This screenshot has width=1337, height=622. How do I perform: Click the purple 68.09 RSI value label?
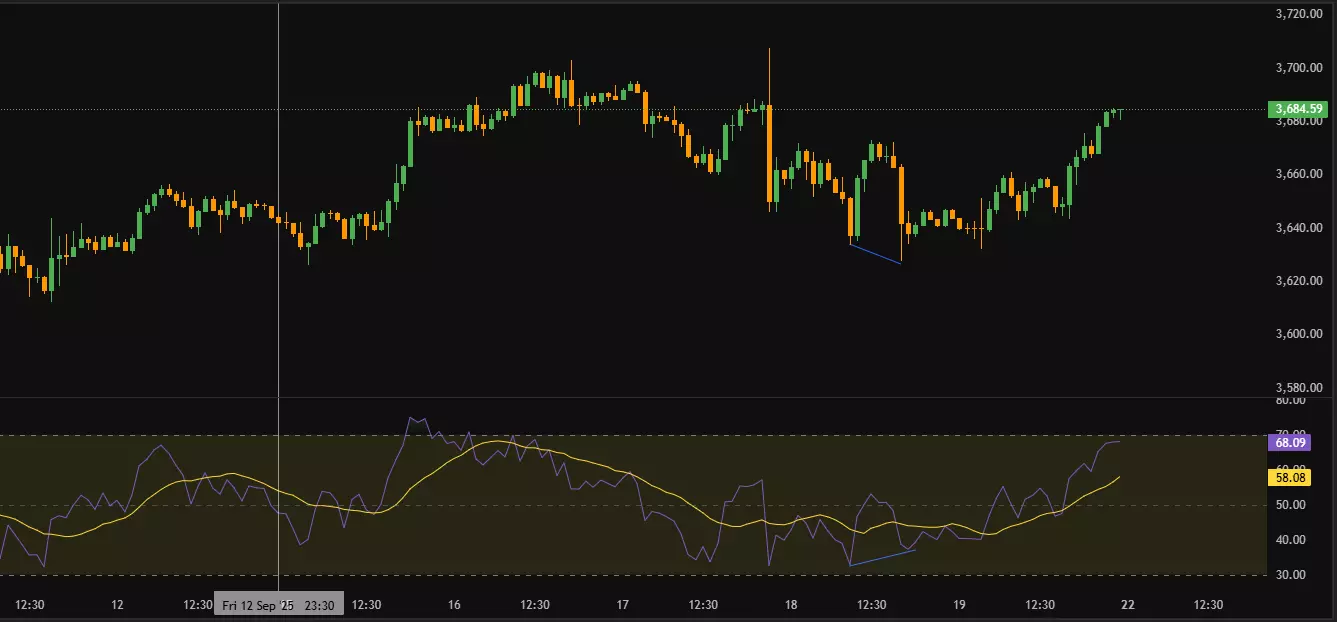click(x=1289, y=442)
